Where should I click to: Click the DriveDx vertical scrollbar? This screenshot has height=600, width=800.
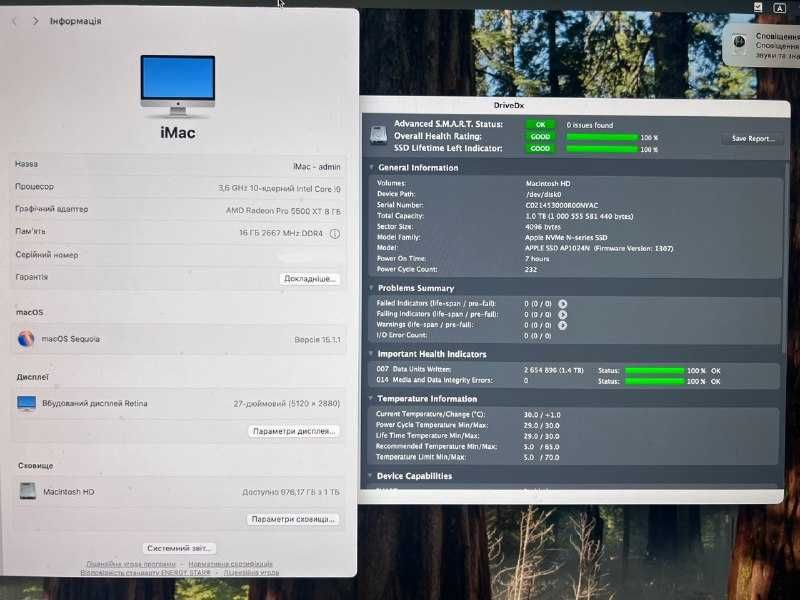(x=786, y=258)
